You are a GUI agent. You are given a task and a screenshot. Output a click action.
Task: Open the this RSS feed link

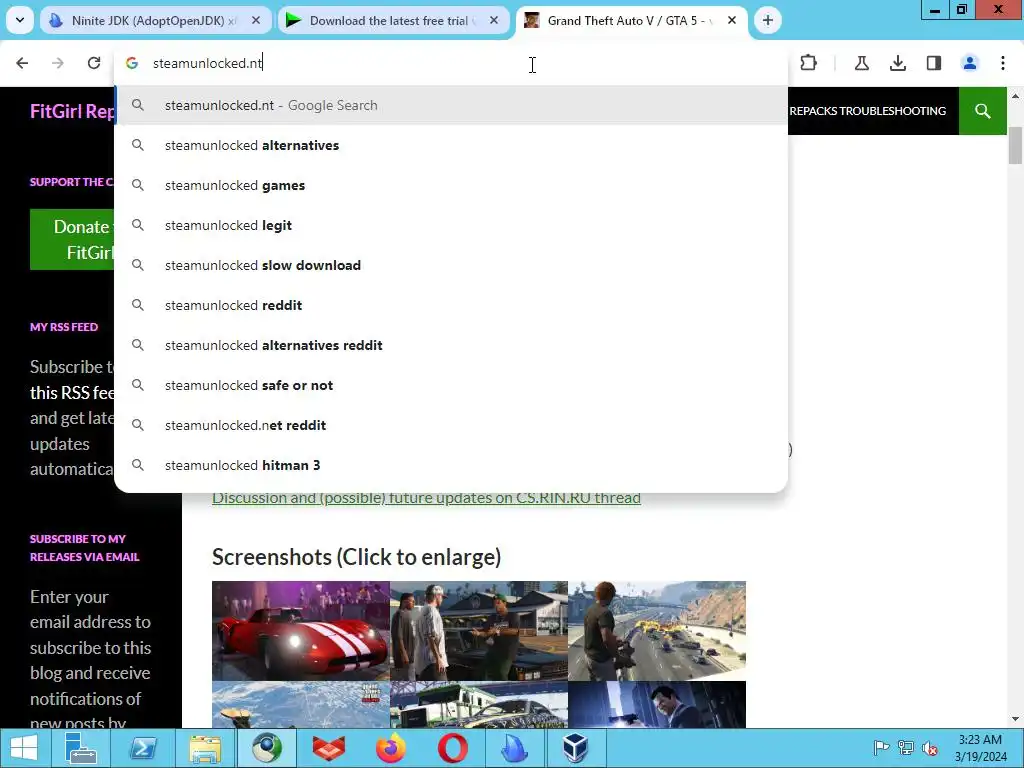72,392
